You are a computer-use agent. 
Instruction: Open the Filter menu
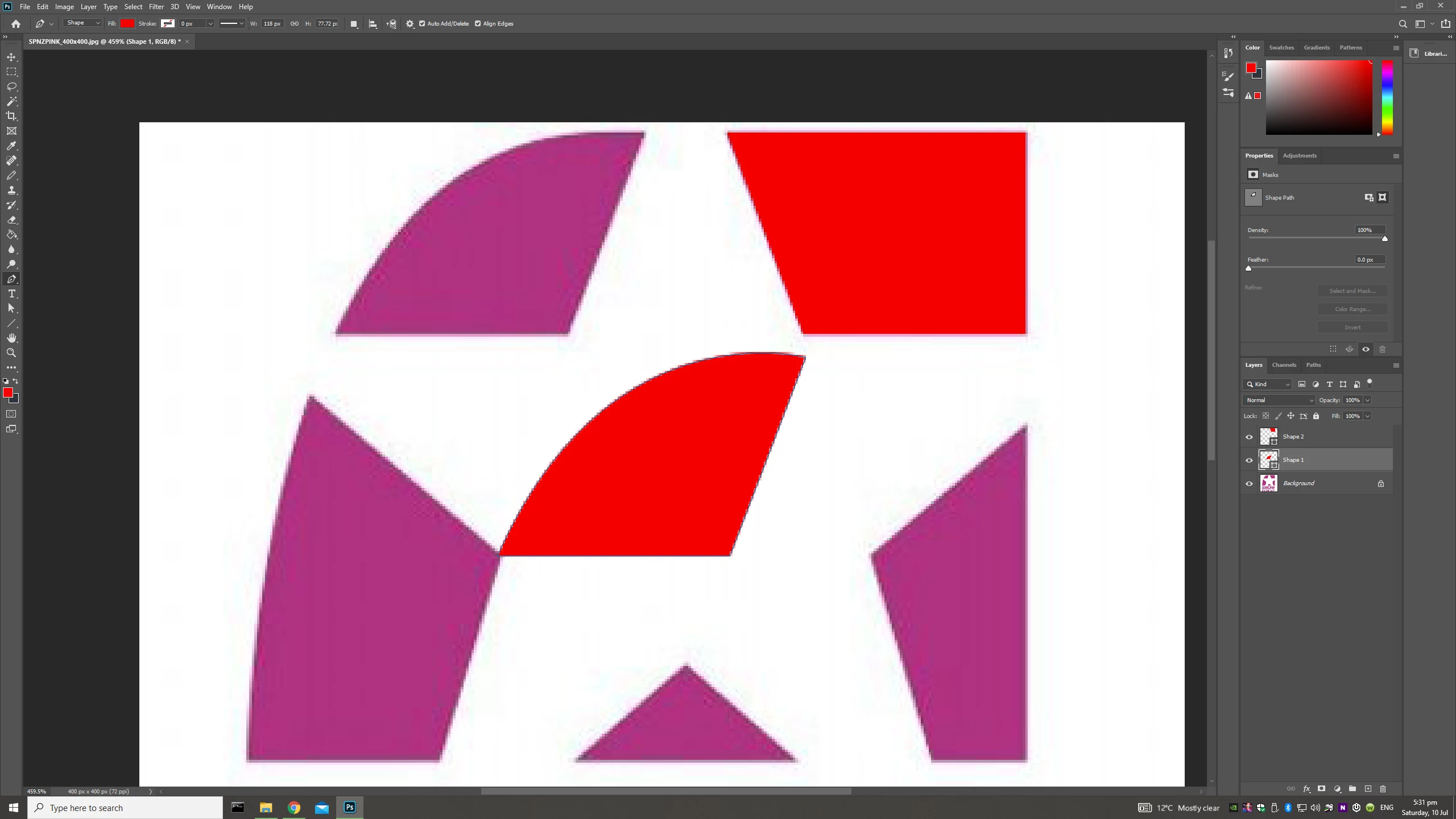pos(156,7)
